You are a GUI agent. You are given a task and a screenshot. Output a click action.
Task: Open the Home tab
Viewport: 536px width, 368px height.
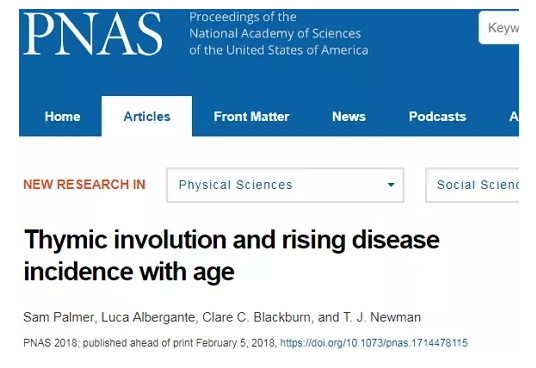[63, 117]
